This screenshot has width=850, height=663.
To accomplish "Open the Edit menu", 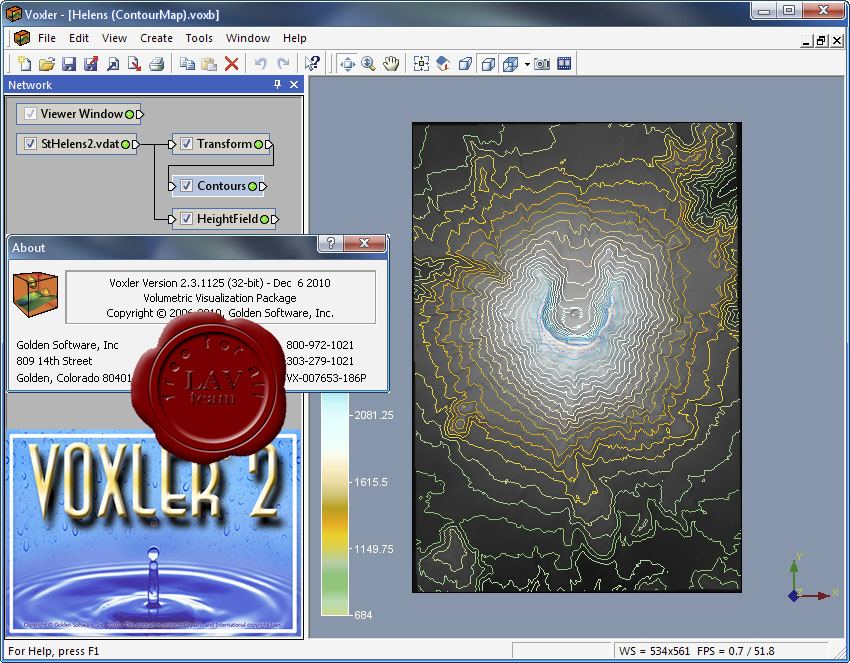I will [x=79, y=38].
